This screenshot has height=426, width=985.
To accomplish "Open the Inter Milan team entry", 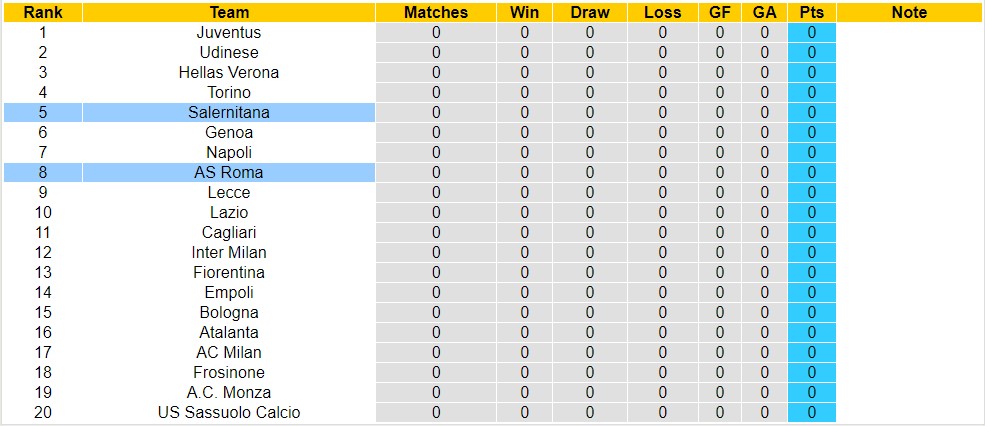I will click(x=229, y=252).
